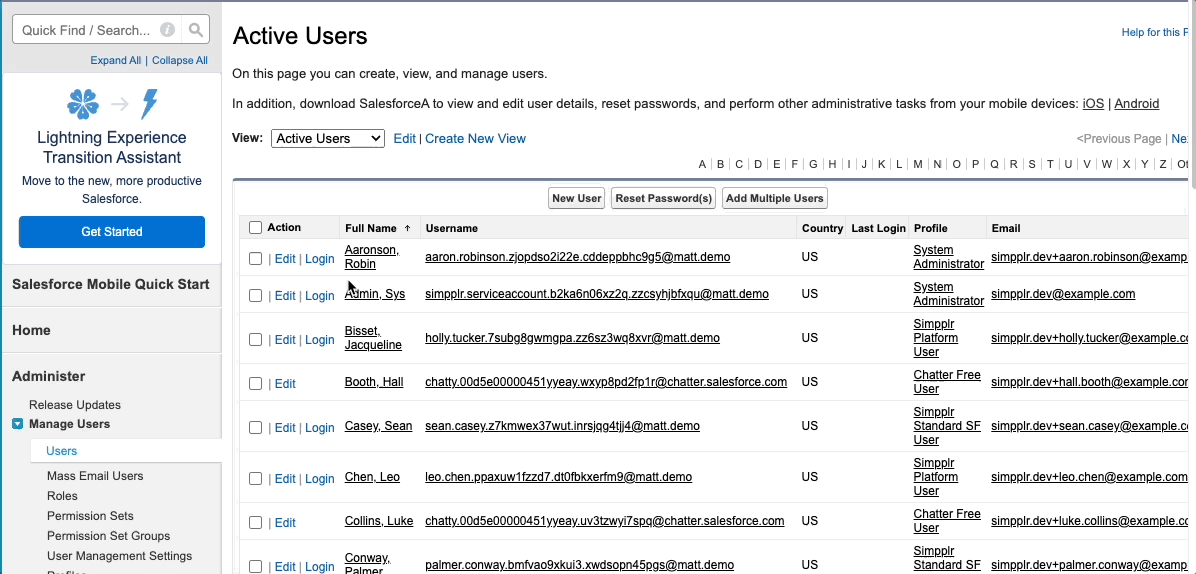Image resolution: width=1196 pixels, height=574 pixels.
Task: Open the iOS download link
Action: 1093,104
